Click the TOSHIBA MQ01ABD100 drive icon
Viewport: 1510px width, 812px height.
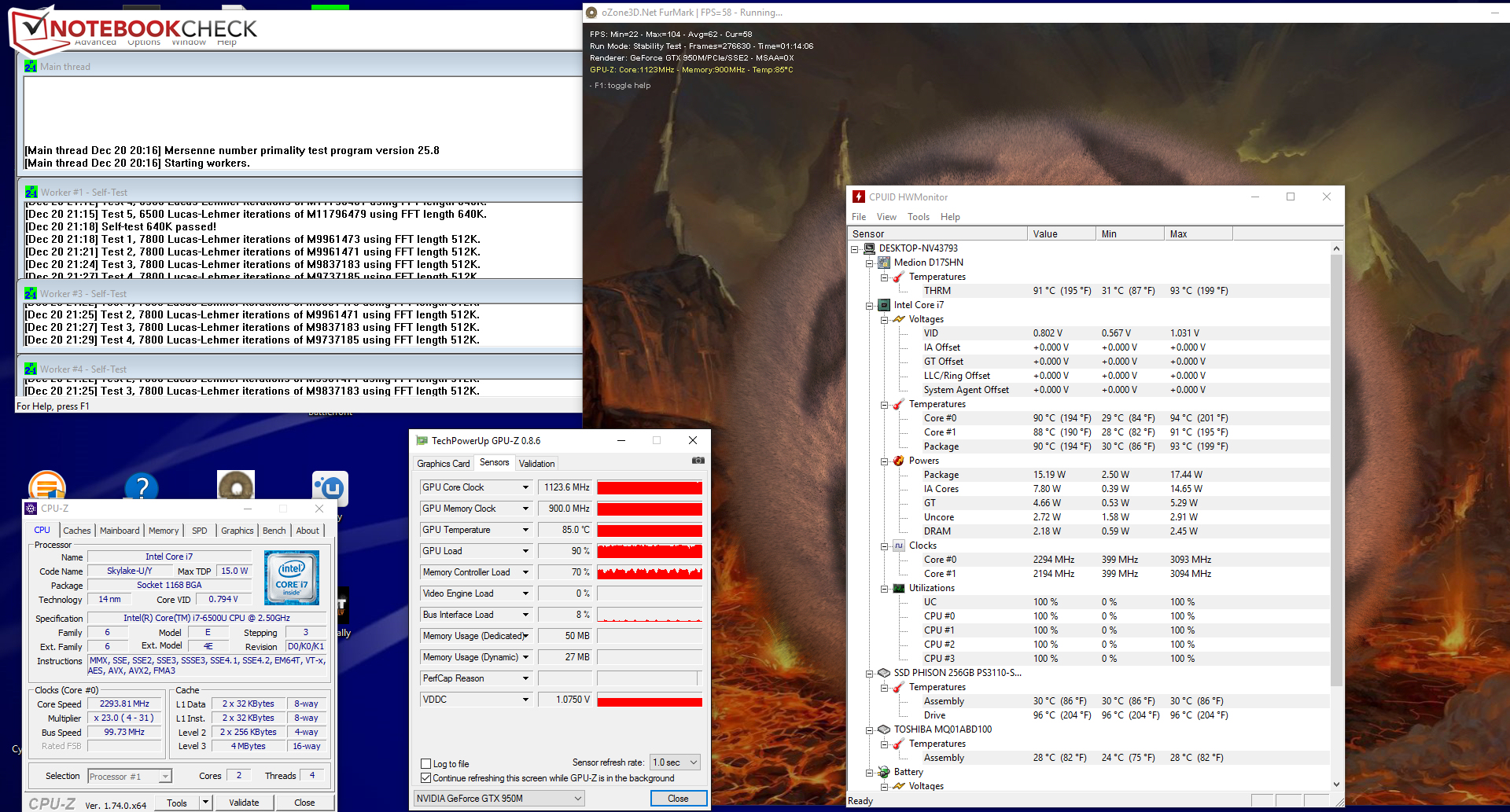[x=884, y=729]
